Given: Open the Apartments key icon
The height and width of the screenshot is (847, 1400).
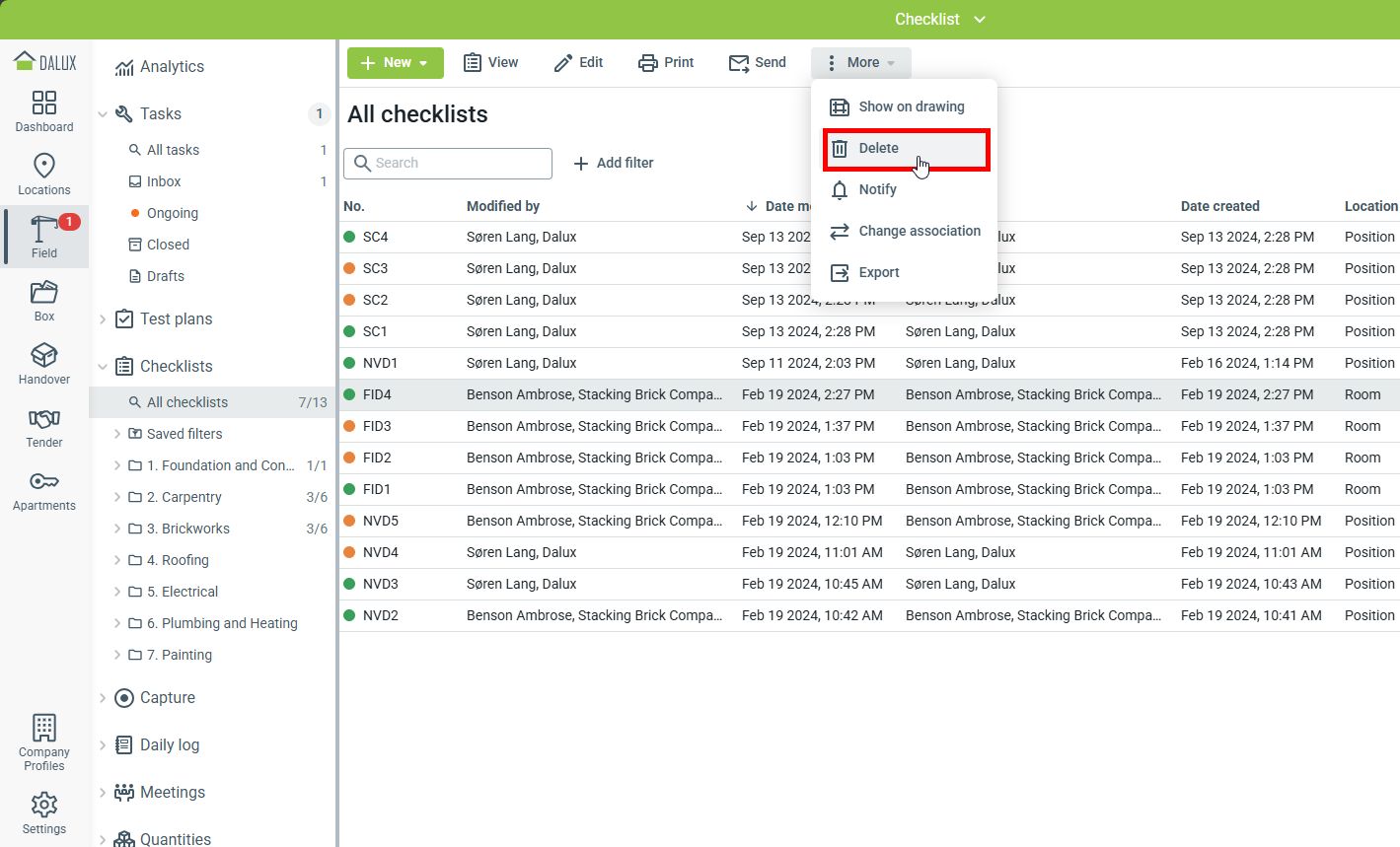Looking at the screenshot, I should pyautogui.click(x=44, y=490).
